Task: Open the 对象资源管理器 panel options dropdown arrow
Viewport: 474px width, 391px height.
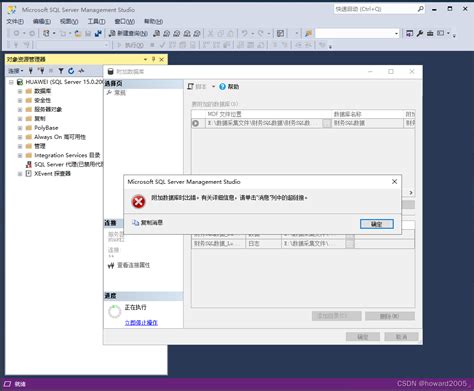Action: 145,59
